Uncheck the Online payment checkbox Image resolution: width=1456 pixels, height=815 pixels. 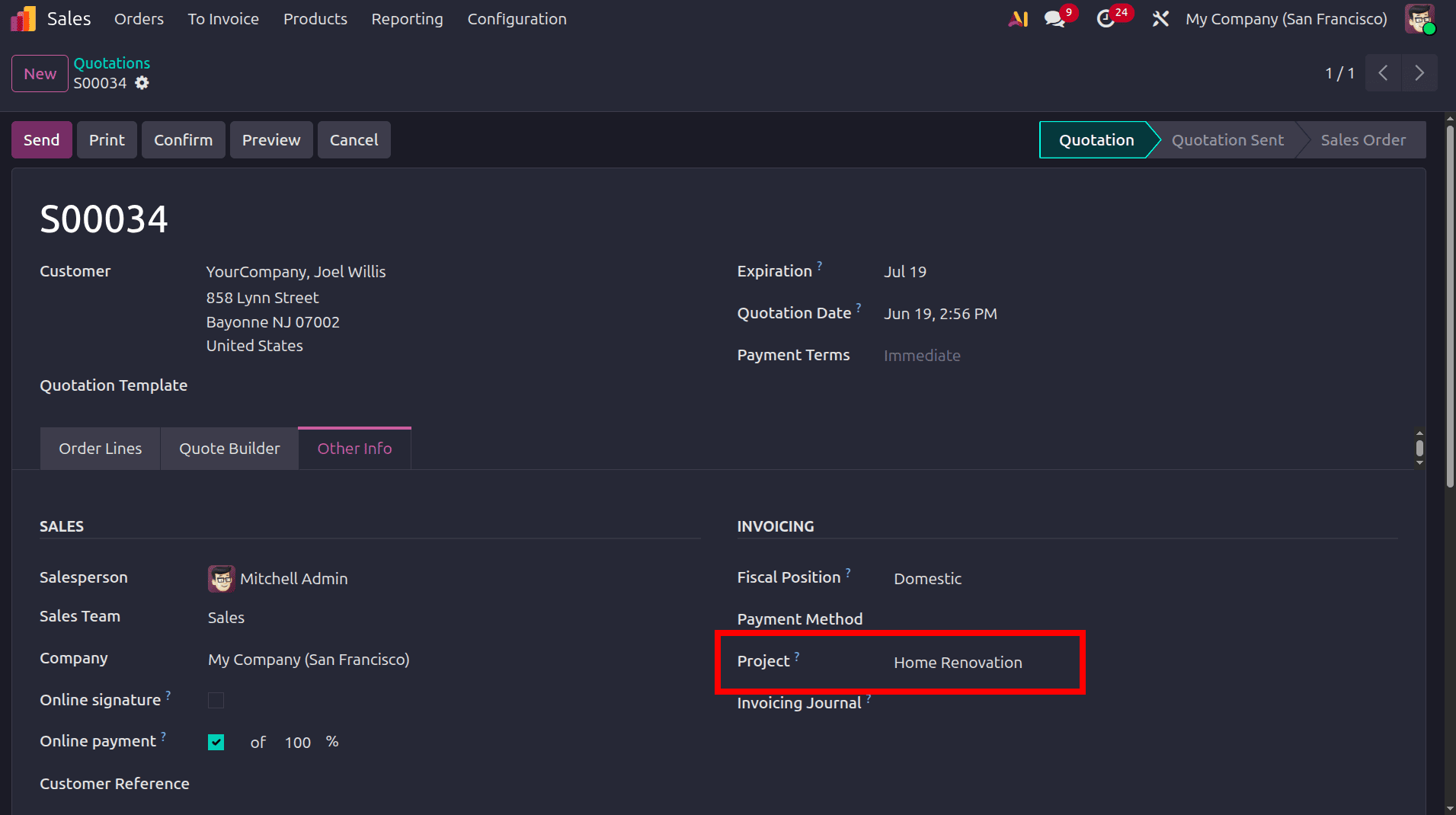[216, 743]
